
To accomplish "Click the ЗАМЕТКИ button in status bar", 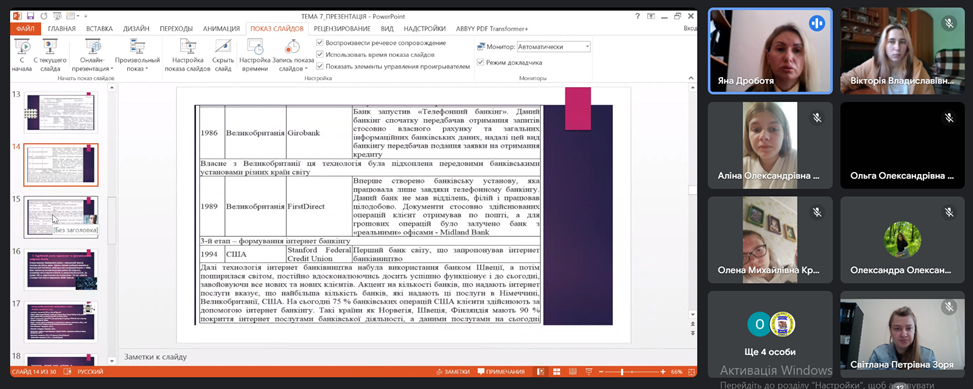I will tap(453, 372).
